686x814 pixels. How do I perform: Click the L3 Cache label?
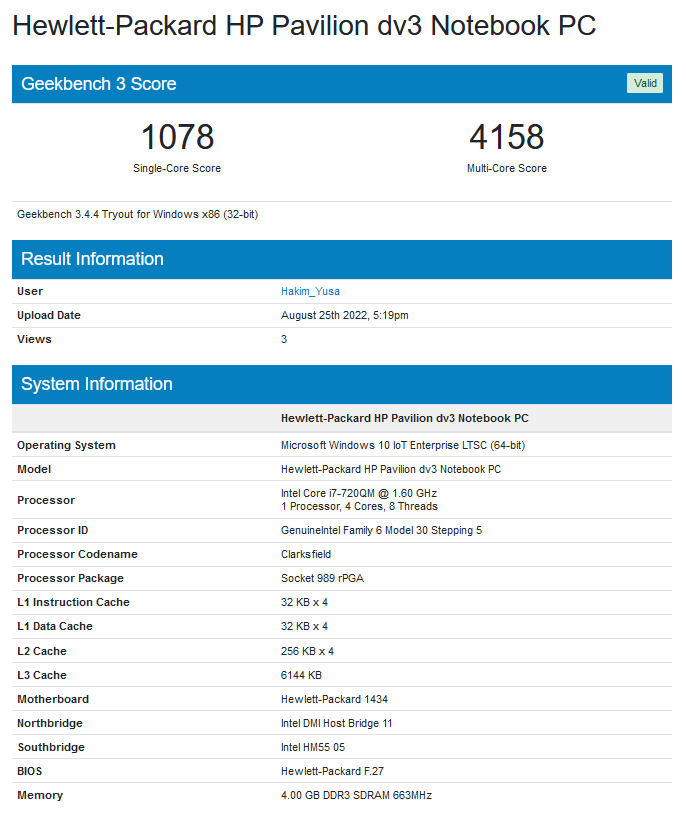coord(42,675)
